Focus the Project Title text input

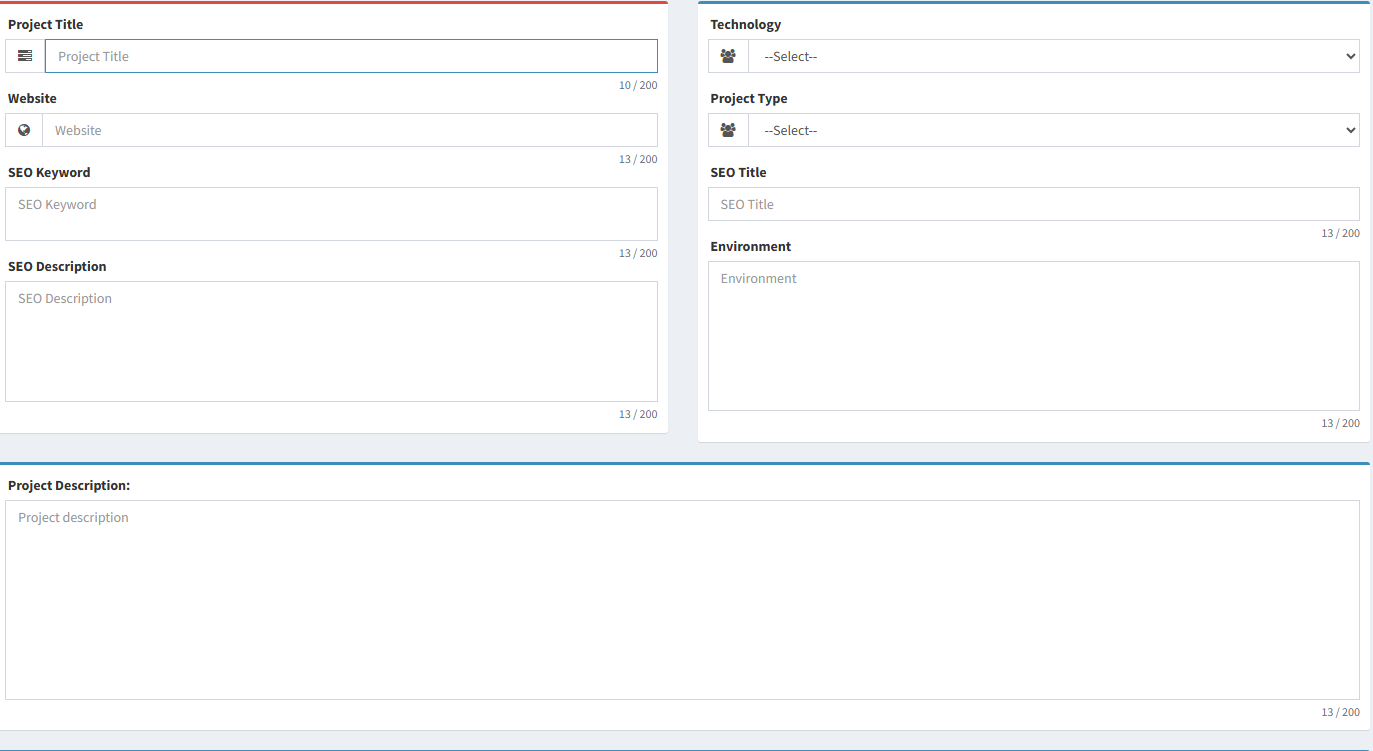click(x=351, y=56)
